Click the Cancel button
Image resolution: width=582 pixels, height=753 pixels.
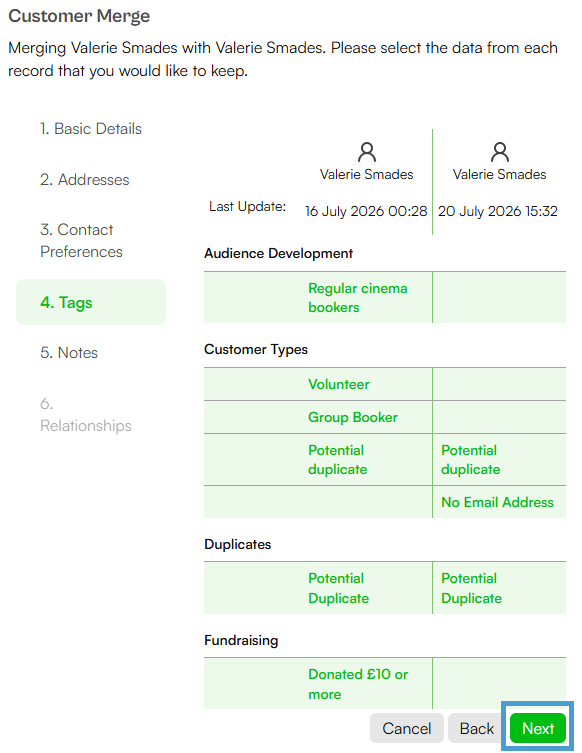[x=406, y=728]
